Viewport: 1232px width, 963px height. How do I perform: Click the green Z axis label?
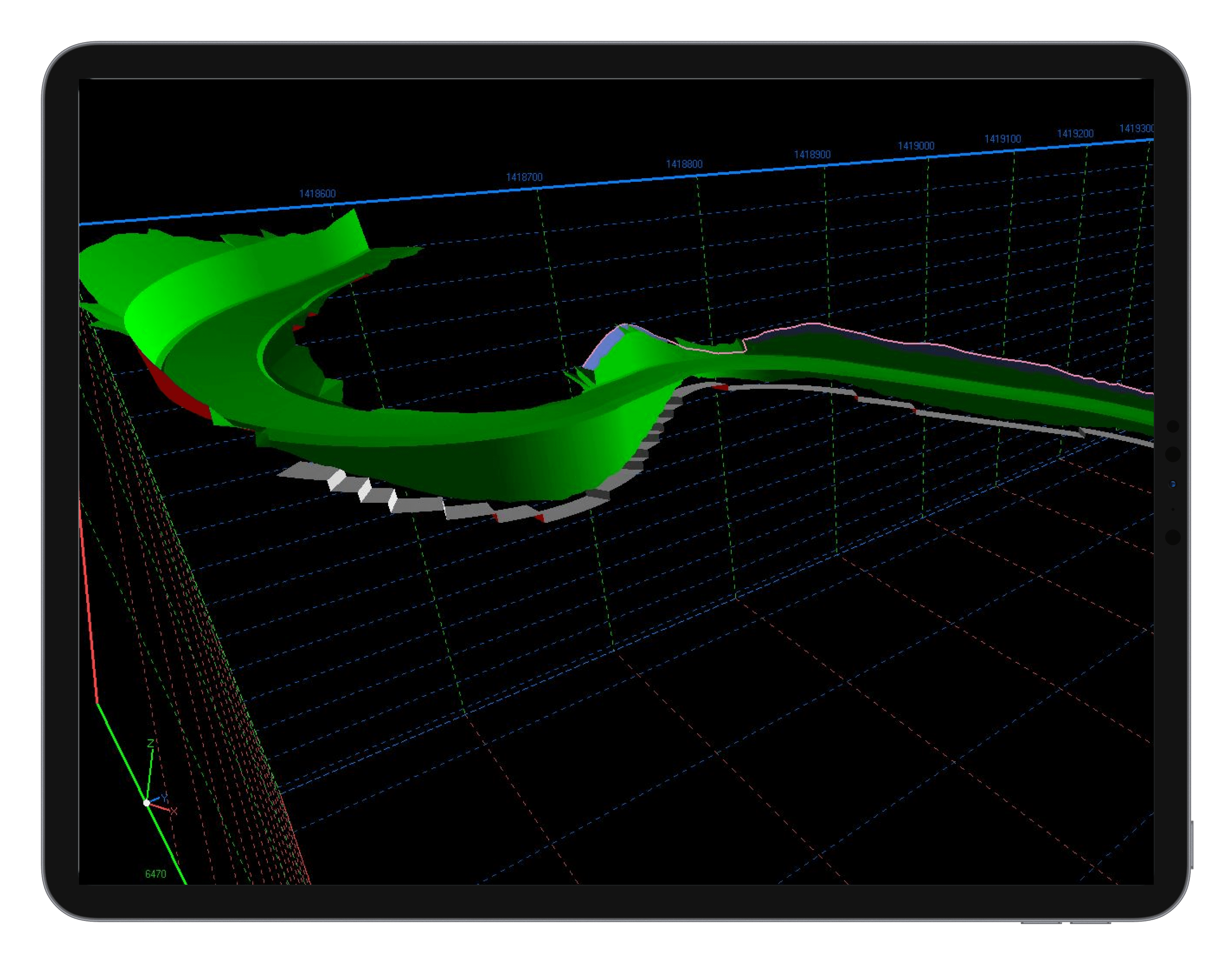pos(151,743)
